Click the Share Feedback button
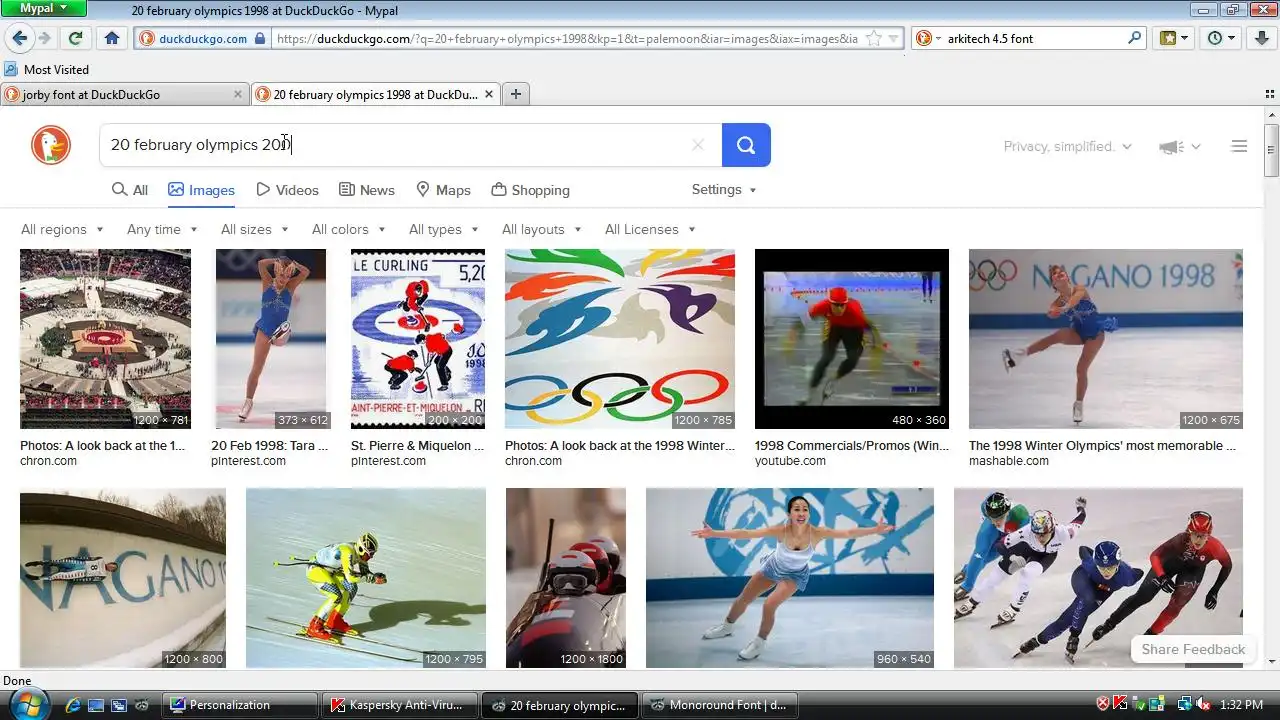Viewport: 1280px width, 720px height. pyautogui.click(x=1193, y=649)
